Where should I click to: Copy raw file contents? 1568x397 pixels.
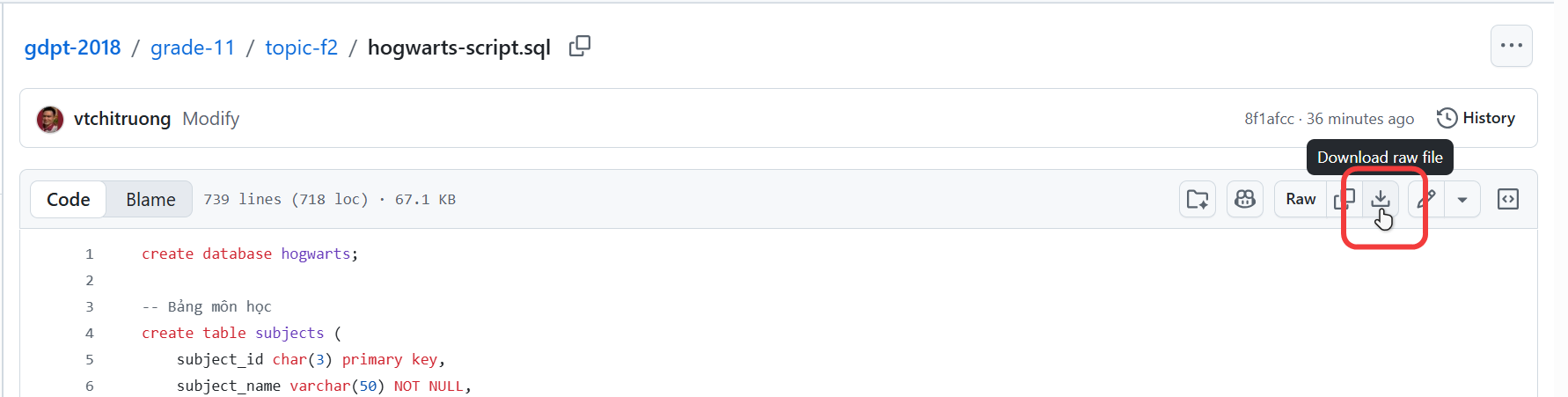pyautogui.click(x=1345, y=199)
